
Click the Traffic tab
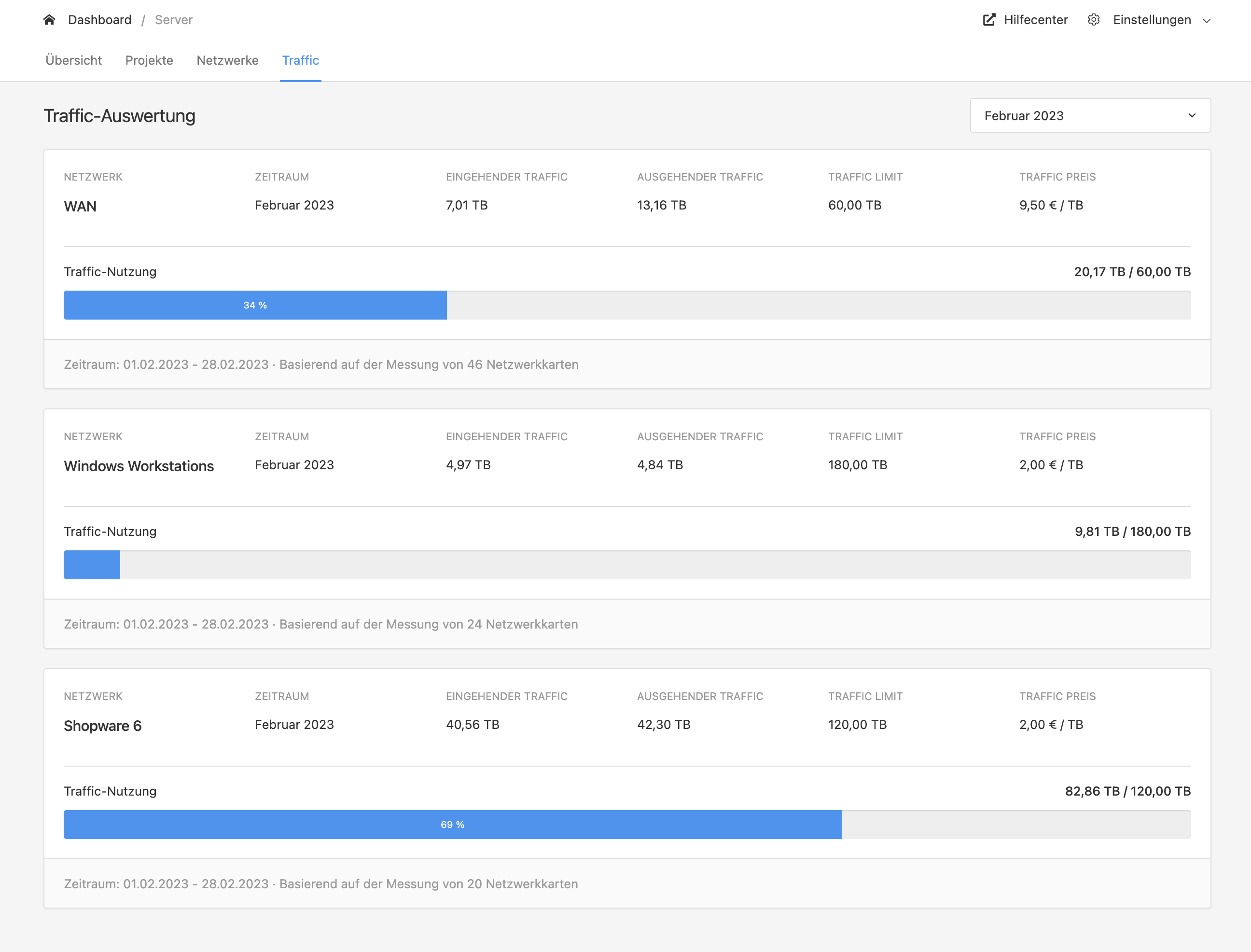300,60
